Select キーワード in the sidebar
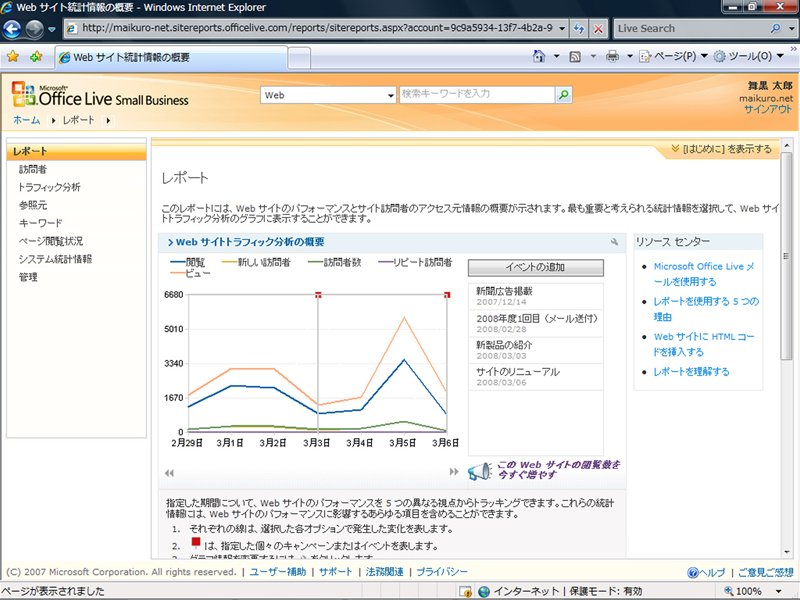 click(41, 223)
